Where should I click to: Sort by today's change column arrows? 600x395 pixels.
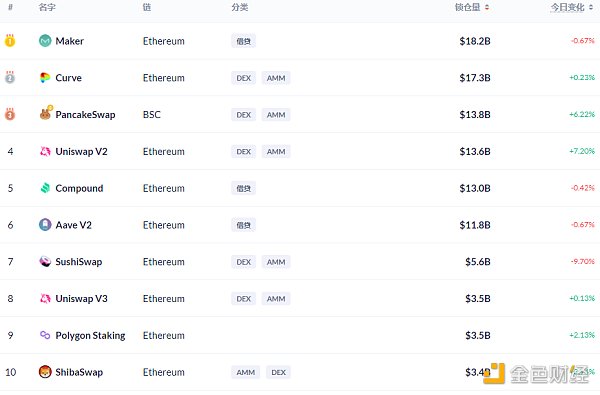591,7
